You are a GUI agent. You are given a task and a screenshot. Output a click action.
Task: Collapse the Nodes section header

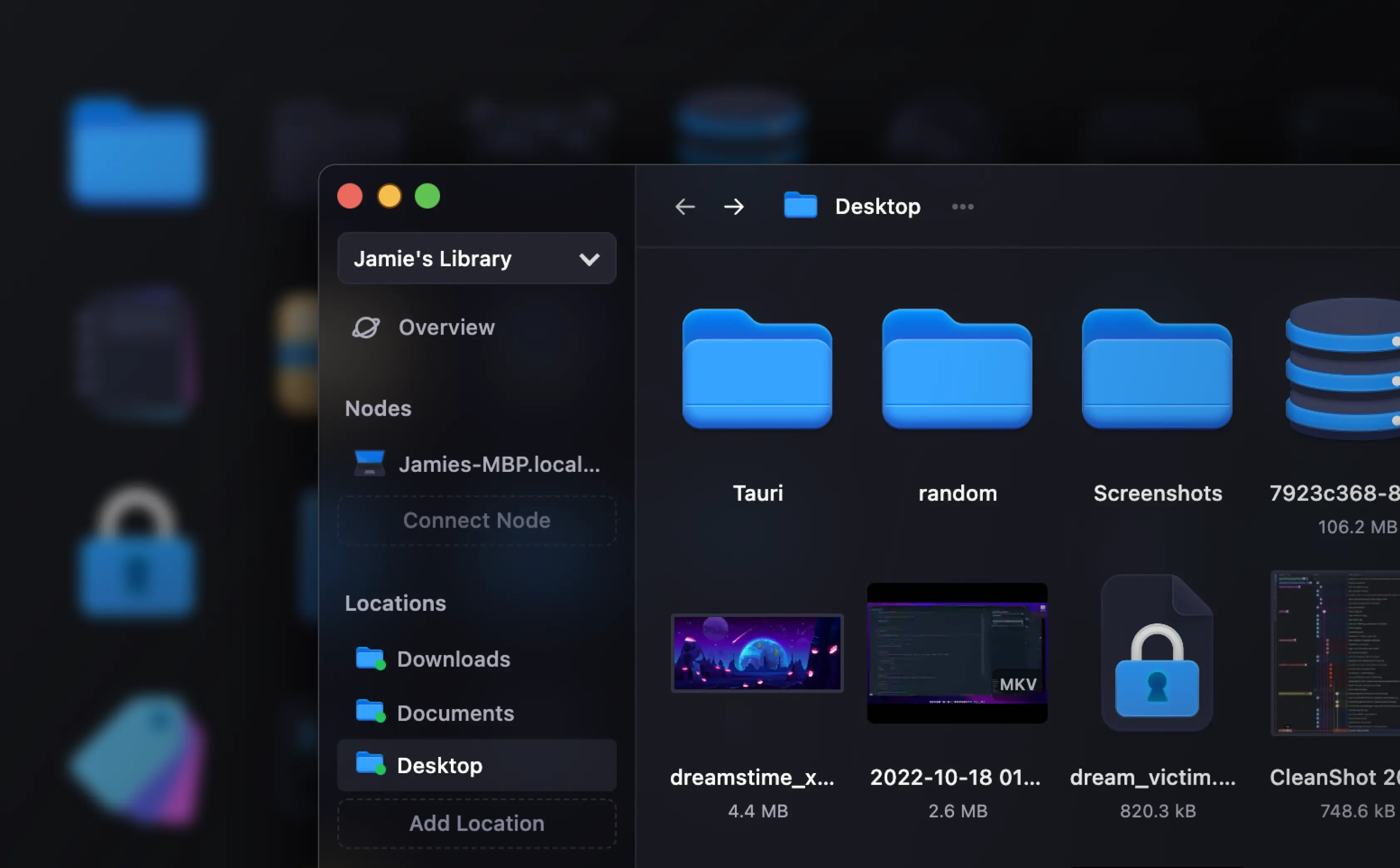pyautogui.click(x=378, y=408)
